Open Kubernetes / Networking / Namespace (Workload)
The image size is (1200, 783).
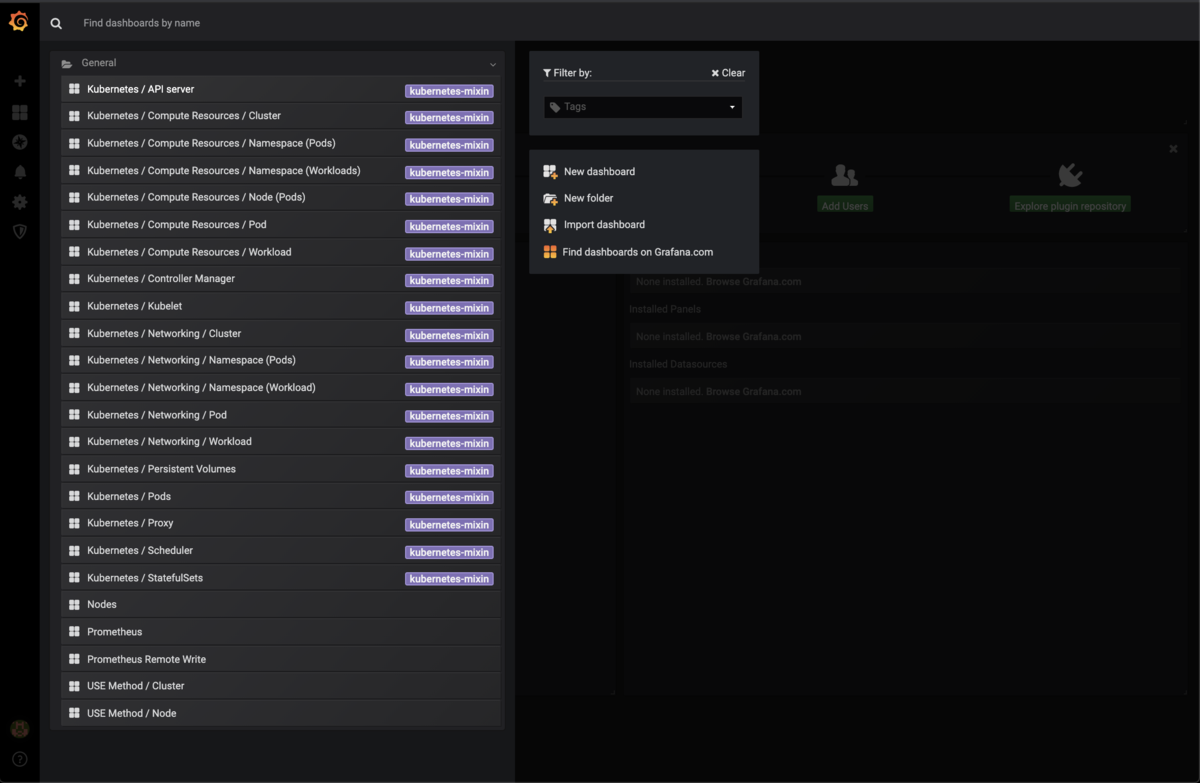(x=281, y=387)
